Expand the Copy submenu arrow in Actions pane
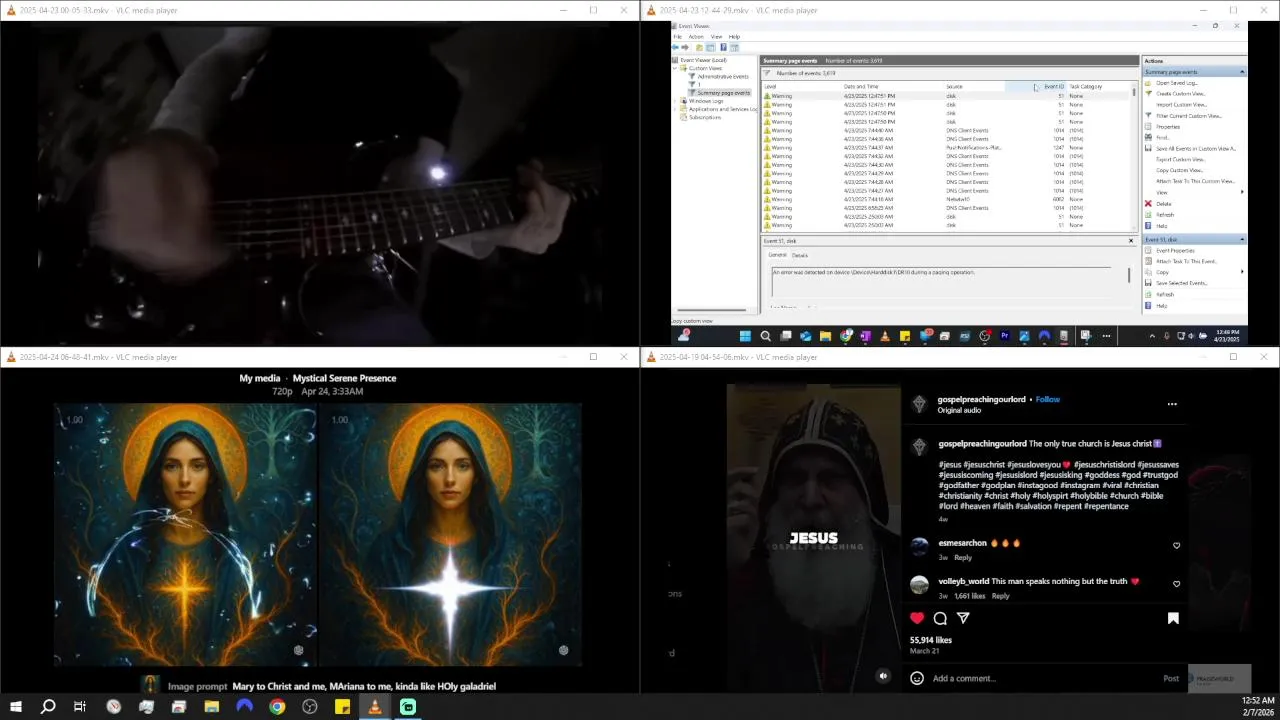 [x=1242, y=272]
